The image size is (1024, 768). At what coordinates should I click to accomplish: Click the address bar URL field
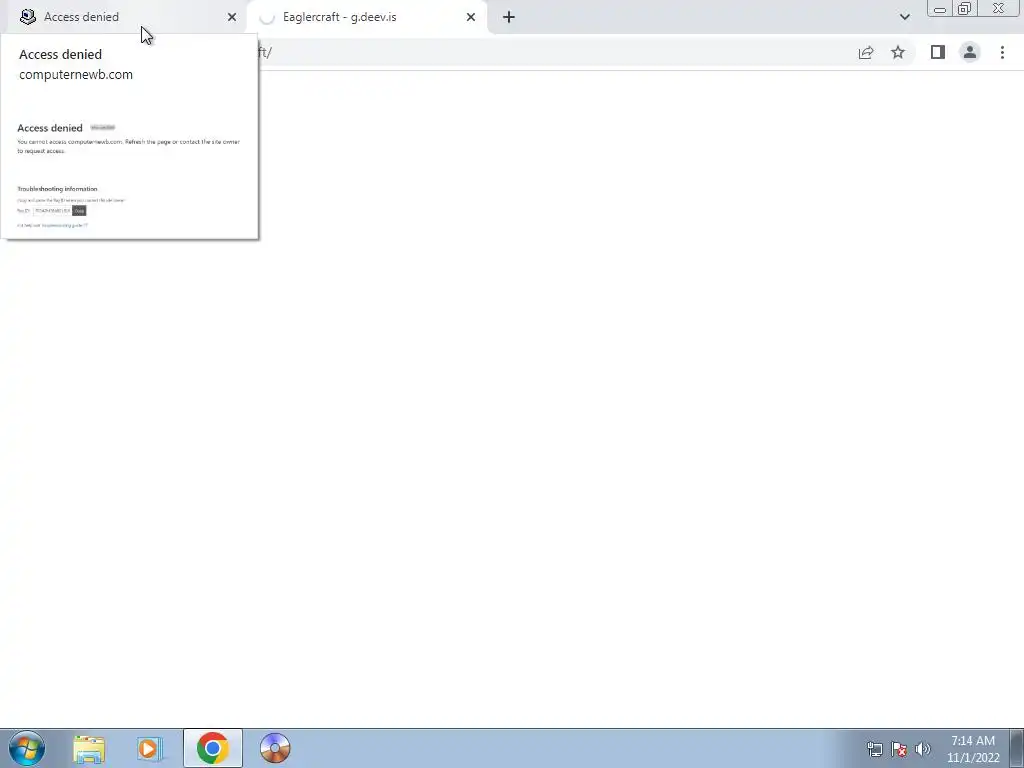tap(555, 52)
